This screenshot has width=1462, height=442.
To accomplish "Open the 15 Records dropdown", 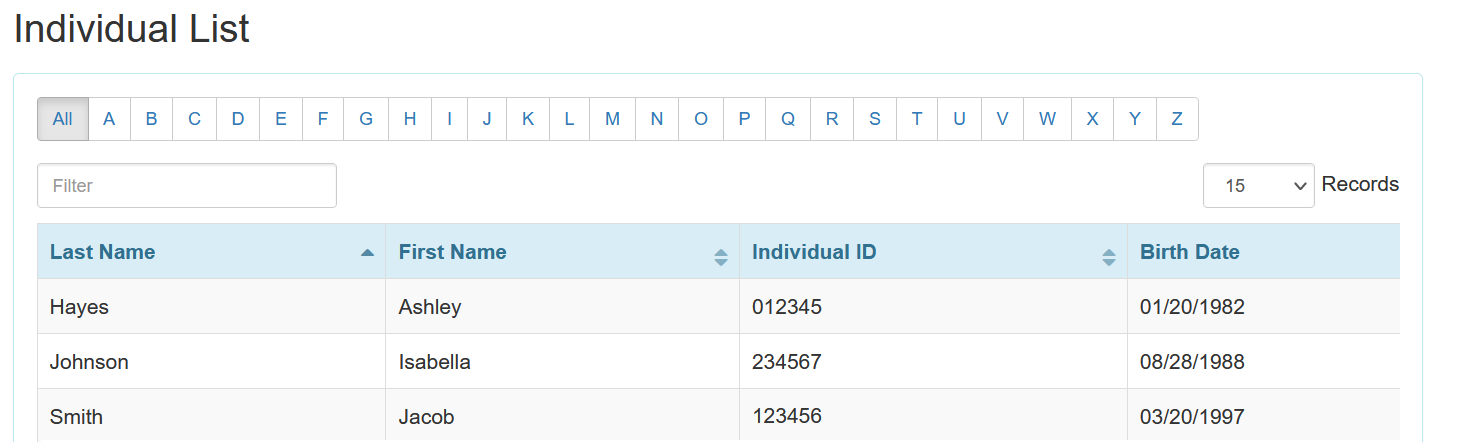I will [x=1258, y=186].
